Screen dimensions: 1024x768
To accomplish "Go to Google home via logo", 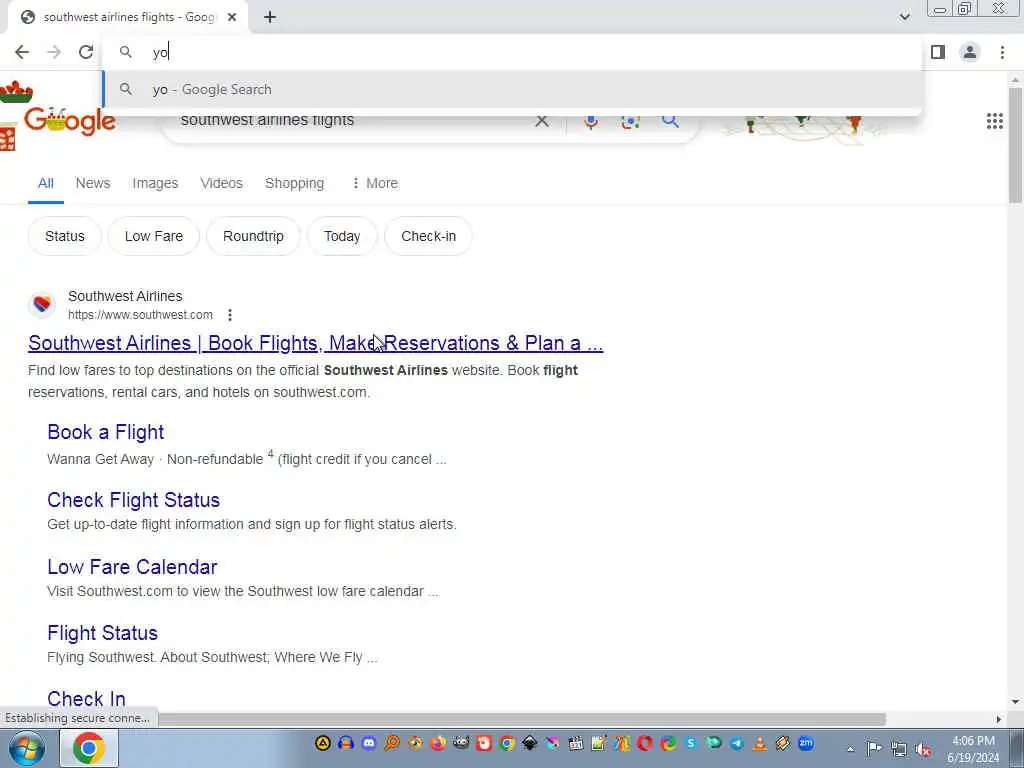I will (70, 121).
